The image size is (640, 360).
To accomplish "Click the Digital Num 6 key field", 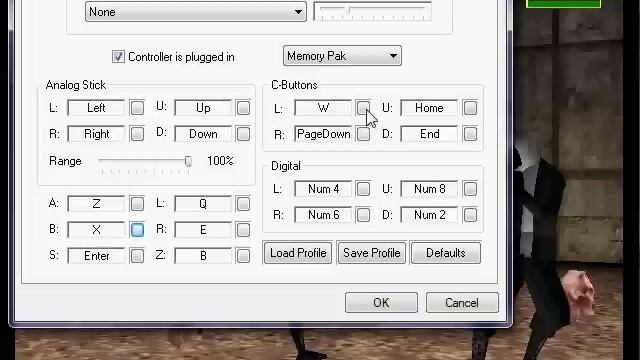I will (323, 215).
